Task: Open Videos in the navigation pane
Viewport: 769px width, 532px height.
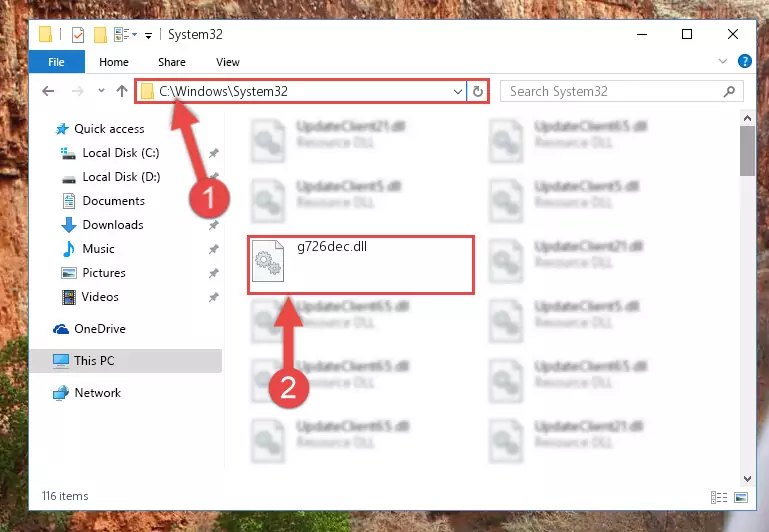Action: [100, 297]
